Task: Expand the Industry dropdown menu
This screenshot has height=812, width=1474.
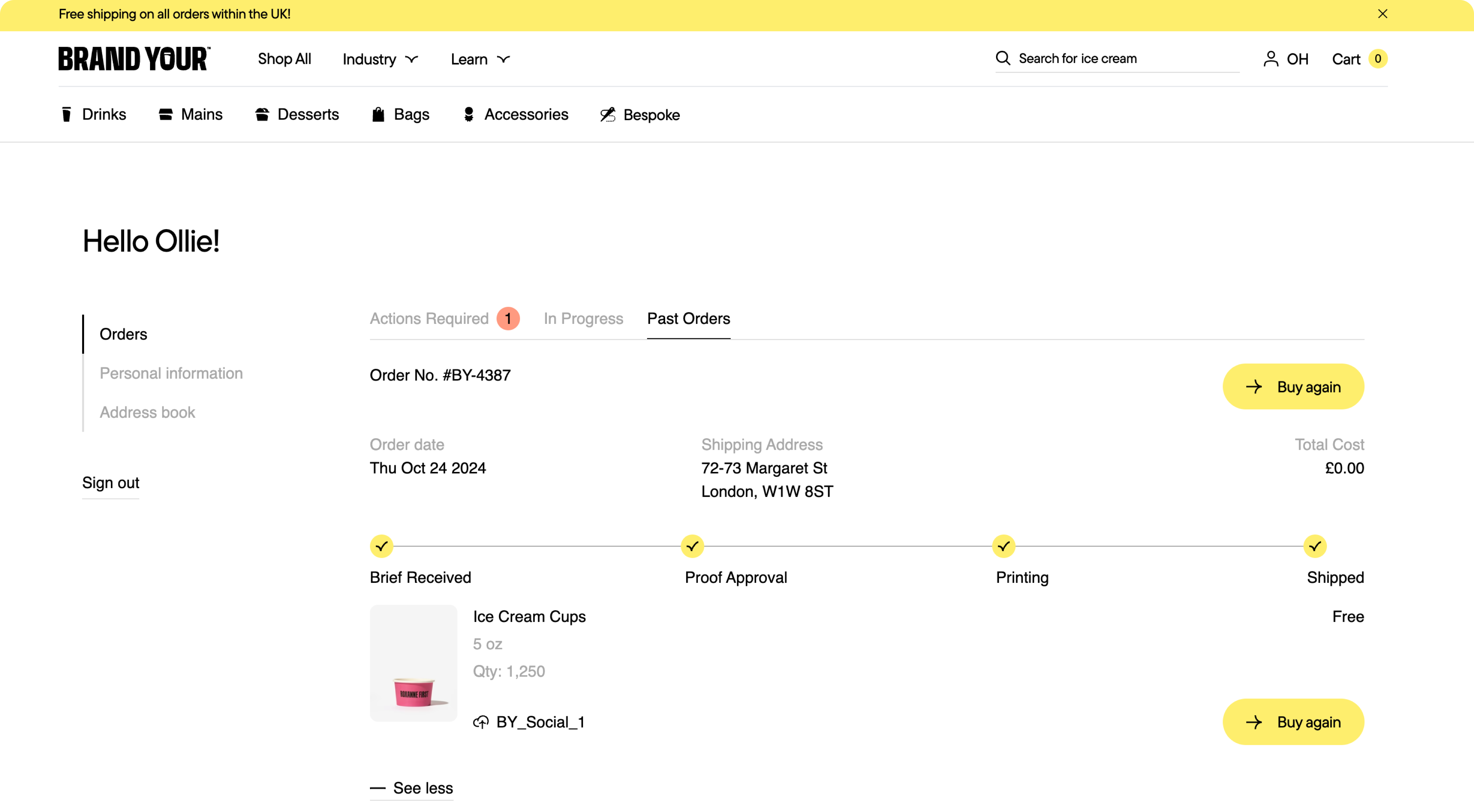Action: tap(381, 59)
